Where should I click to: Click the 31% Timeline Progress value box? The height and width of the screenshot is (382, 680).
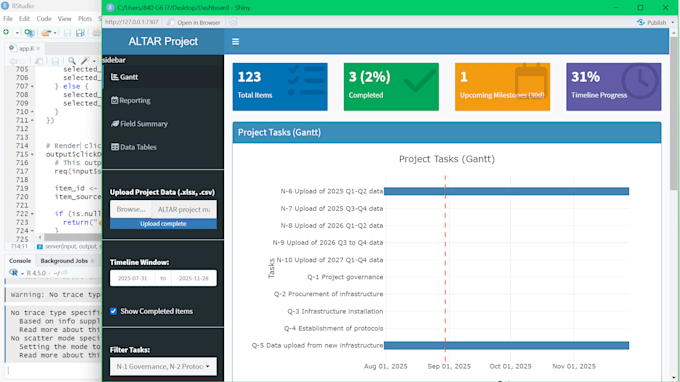point(614,87)
